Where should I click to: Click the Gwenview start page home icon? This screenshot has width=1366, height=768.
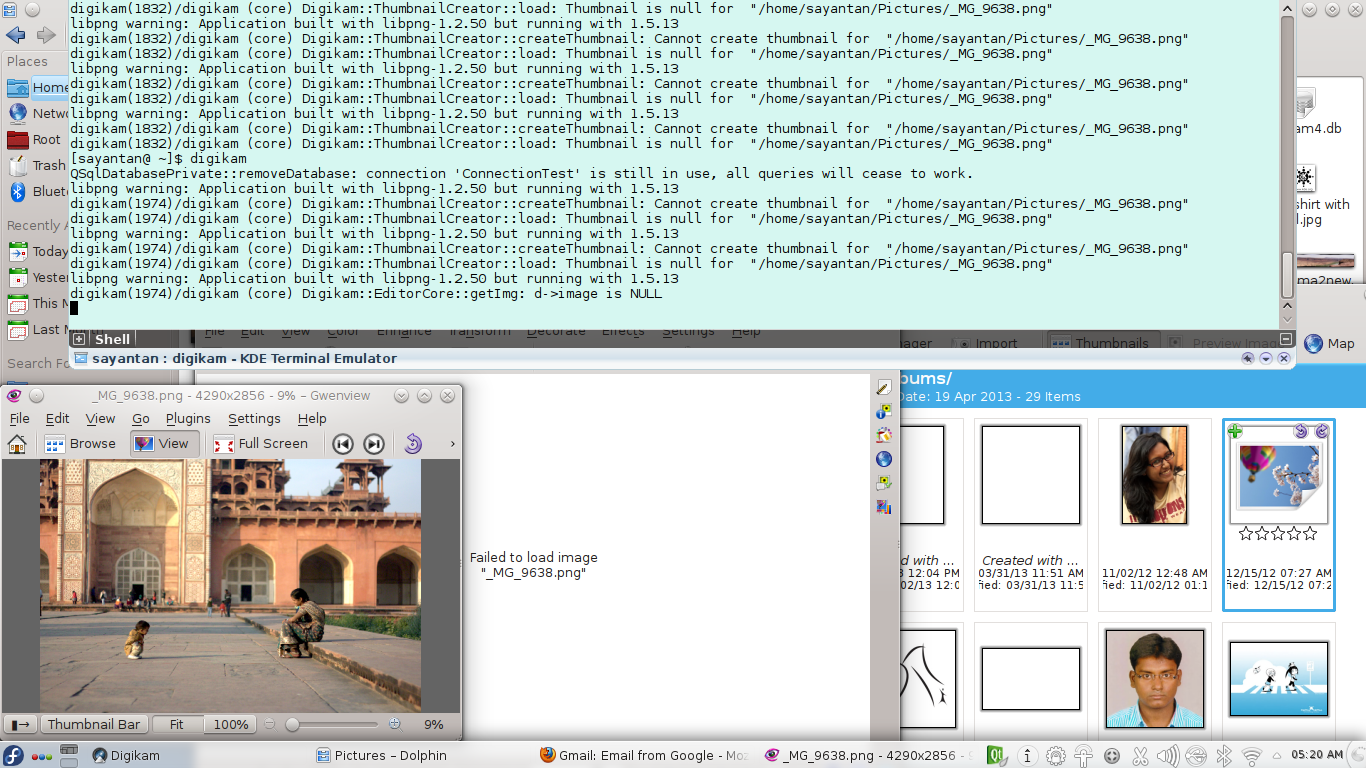click(17, 444)
